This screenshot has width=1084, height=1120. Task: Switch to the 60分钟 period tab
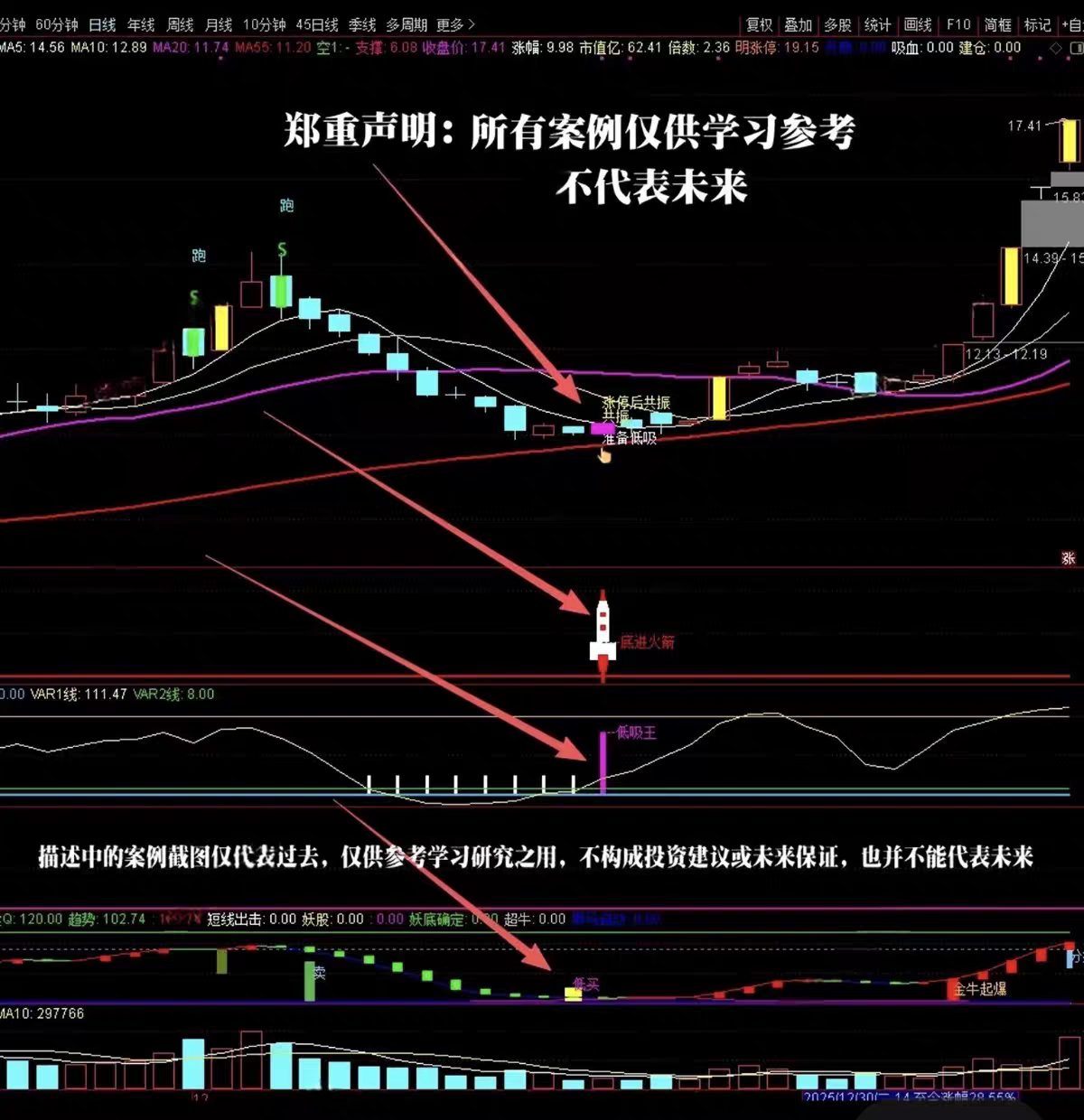click(57, 24)
